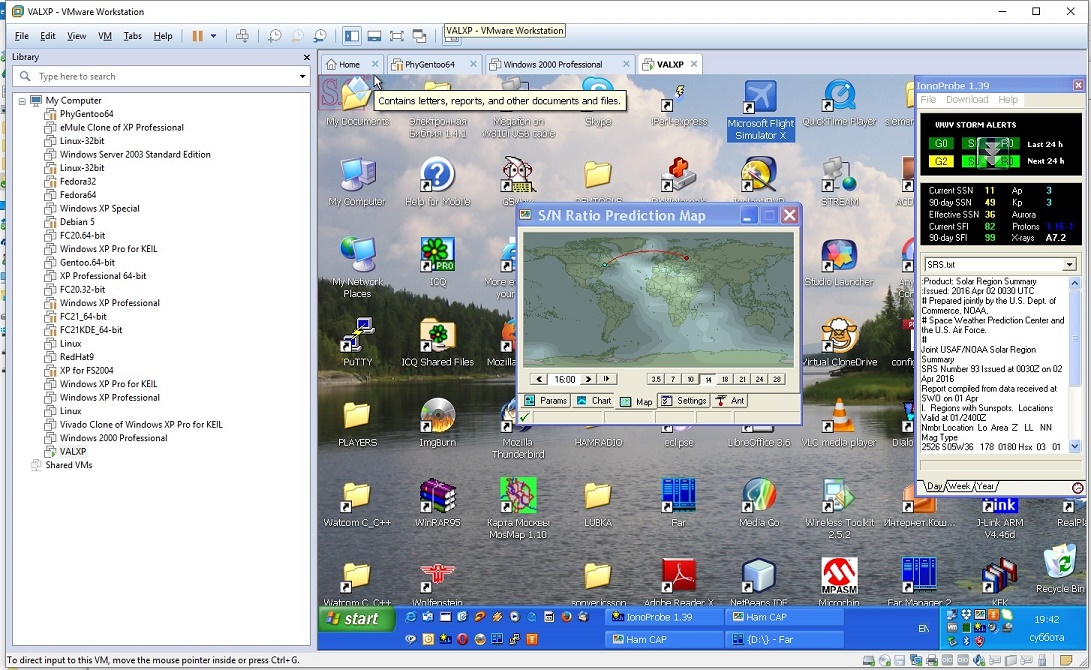Select the 18 MHz band button
The width and height of the screenshot is (1091, 670).
pos(725,379)
